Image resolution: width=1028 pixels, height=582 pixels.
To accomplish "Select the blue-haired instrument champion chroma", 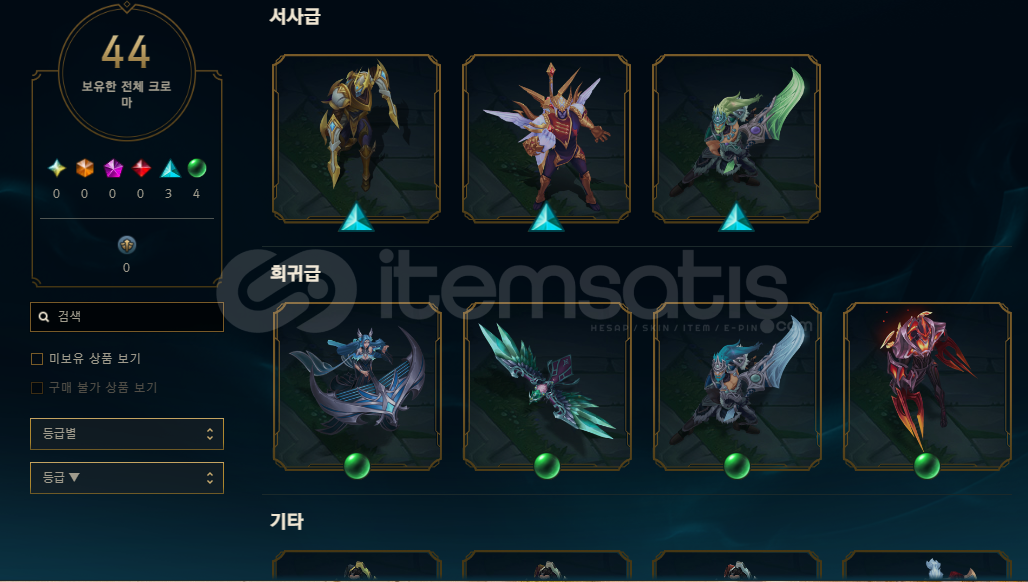I will coord(357,387).
